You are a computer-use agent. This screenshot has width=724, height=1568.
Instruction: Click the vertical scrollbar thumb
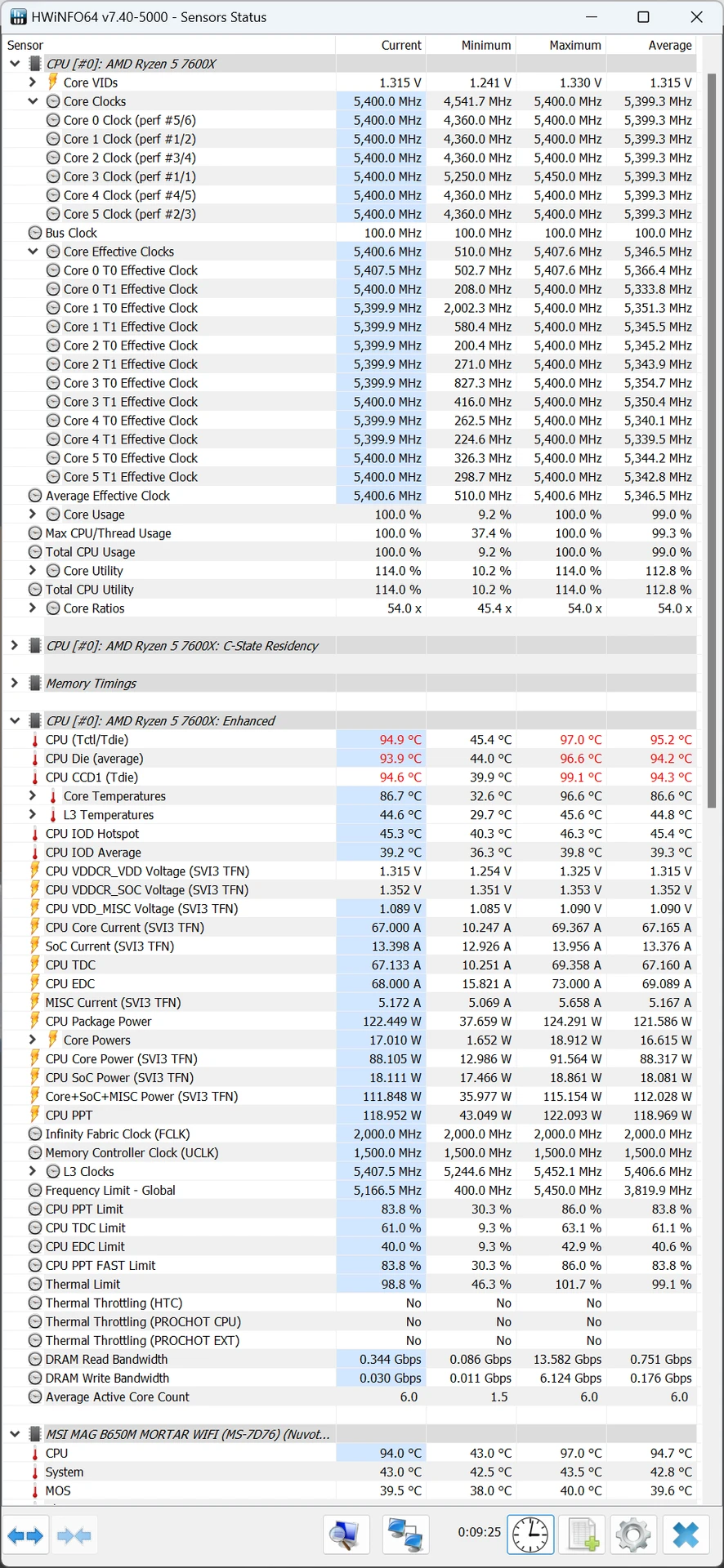[x=711, y=441]
